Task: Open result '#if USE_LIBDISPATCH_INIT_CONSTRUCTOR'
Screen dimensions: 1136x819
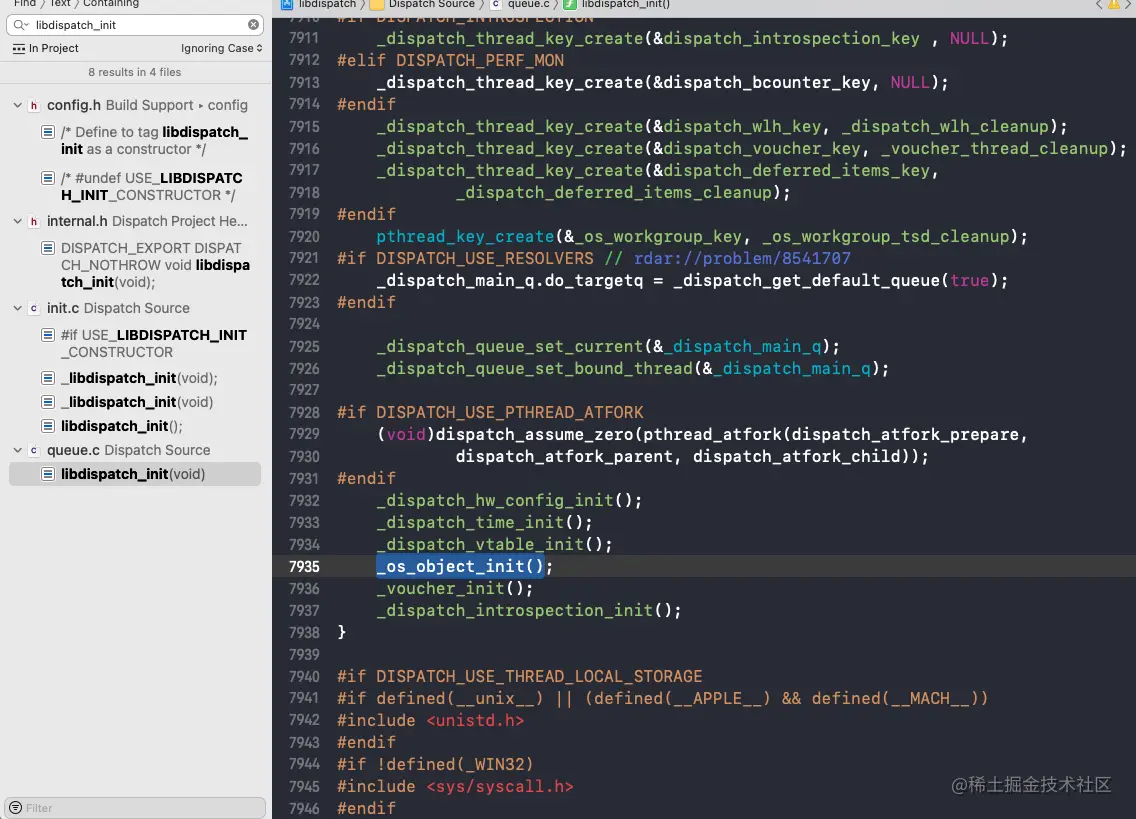Action: click(154, 344)
